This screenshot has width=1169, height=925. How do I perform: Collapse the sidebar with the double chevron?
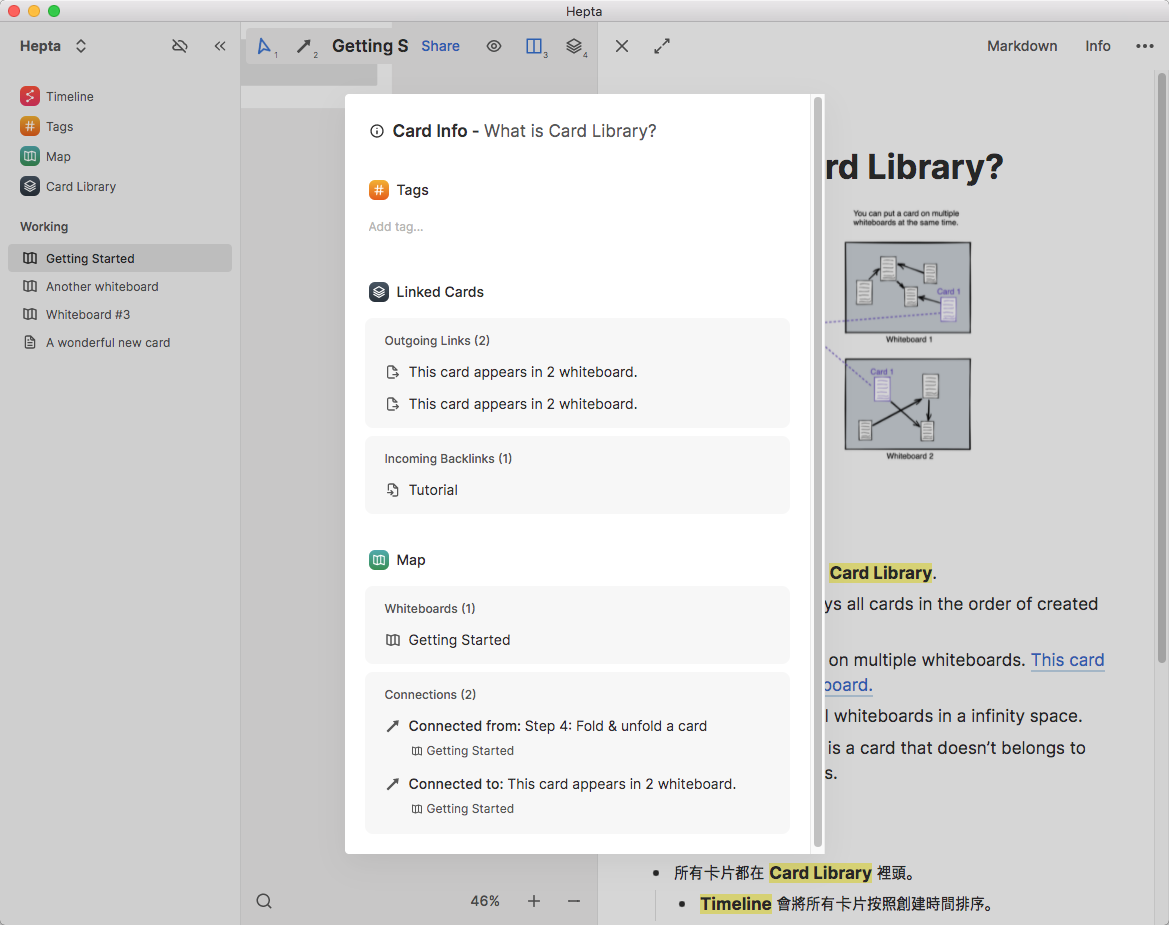click(220, 46)
